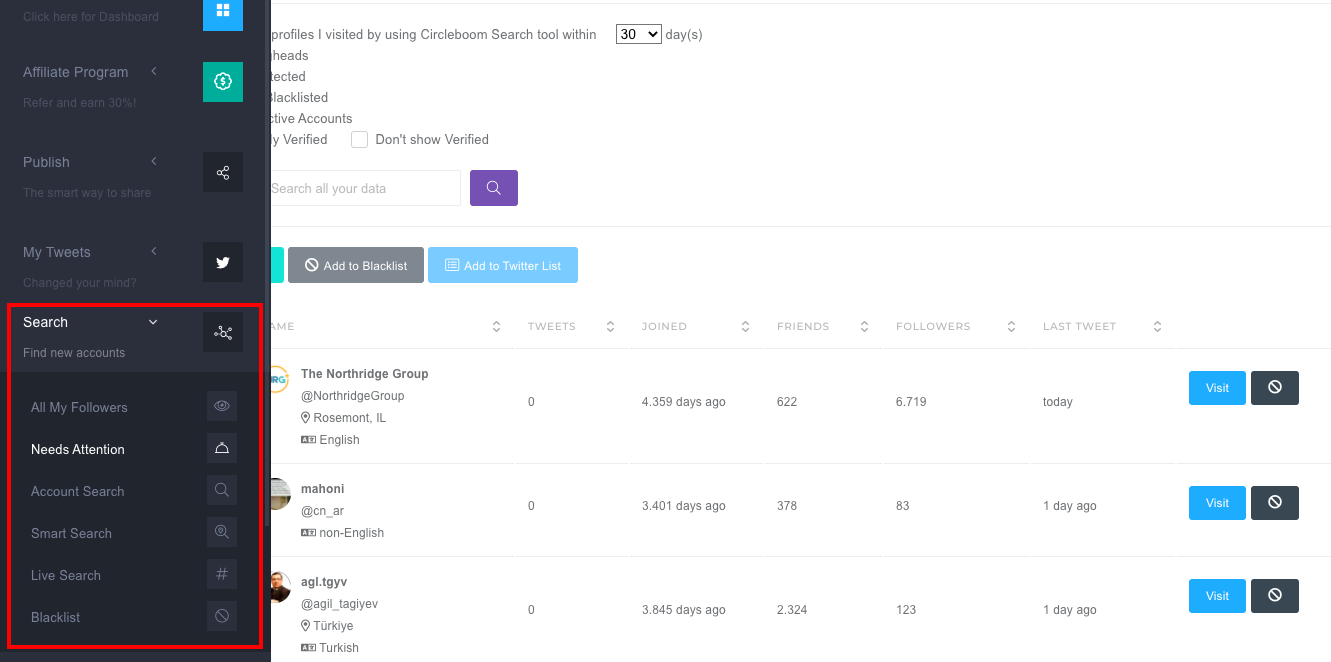
Task: Sort by the Last Tweet column
Action: click(1157, 327)
